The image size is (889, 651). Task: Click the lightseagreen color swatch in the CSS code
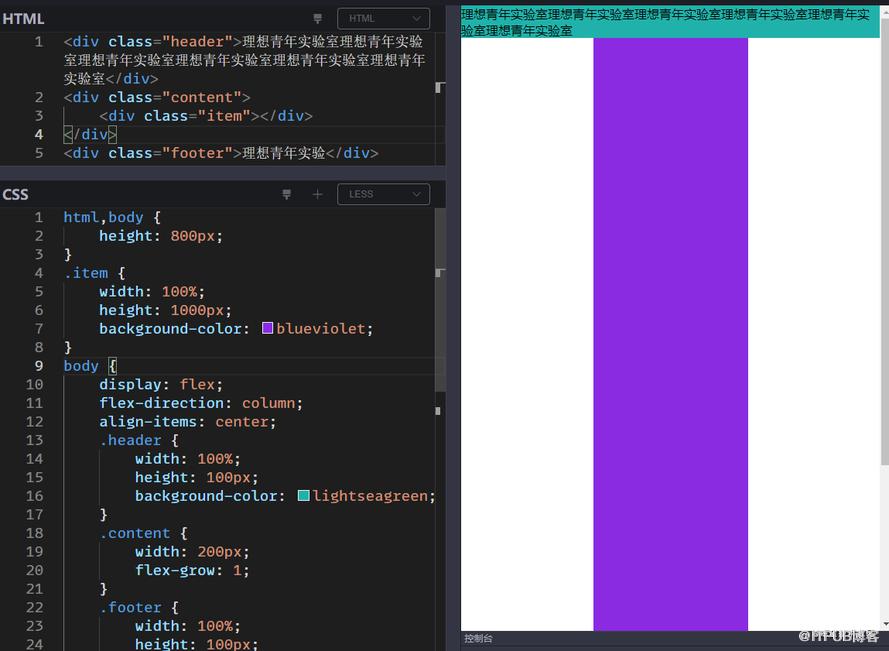[x=303, y=496]
